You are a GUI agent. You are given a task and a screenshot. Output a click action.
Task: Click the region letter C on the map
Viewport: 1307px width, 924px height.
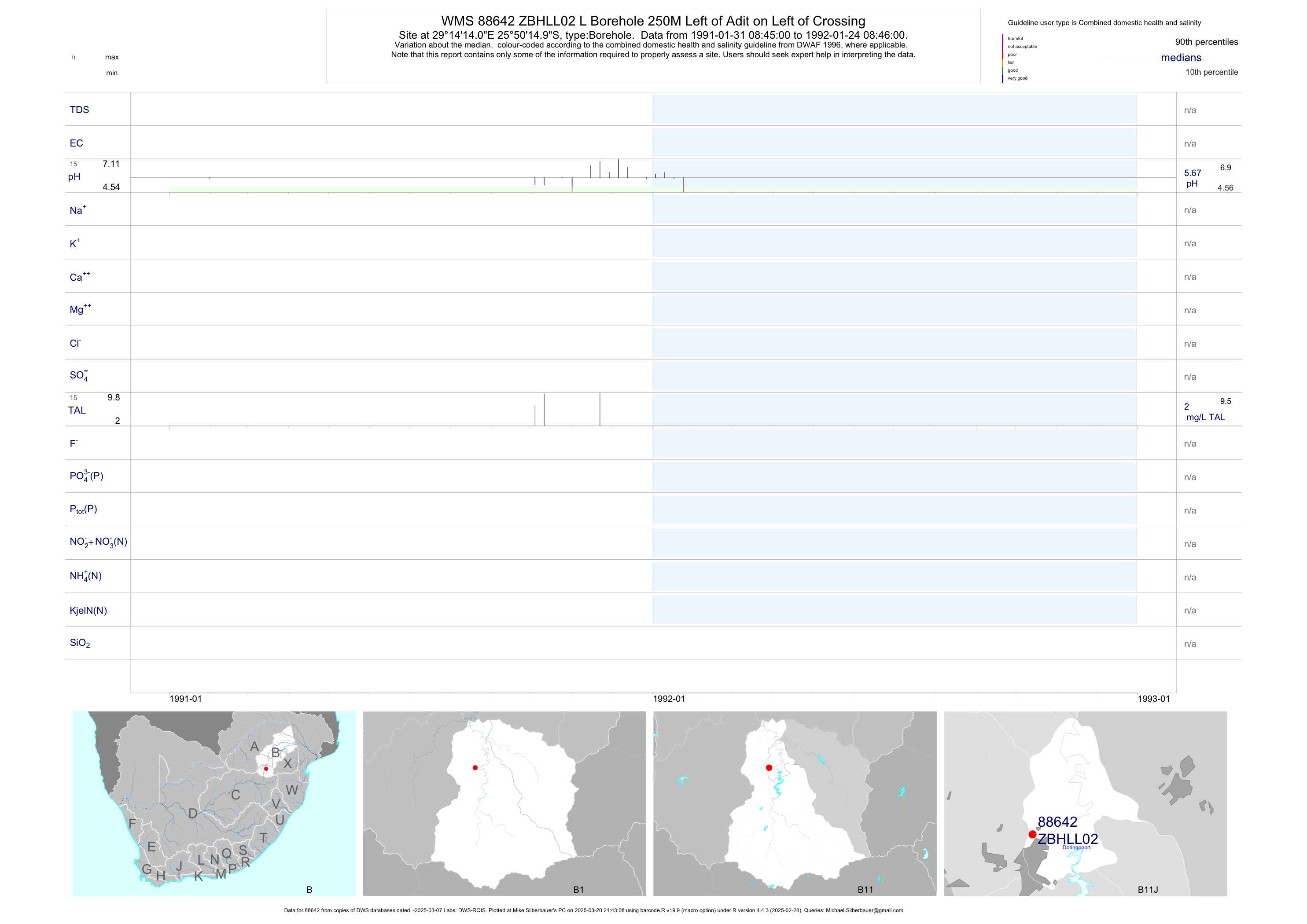(236, 795)
